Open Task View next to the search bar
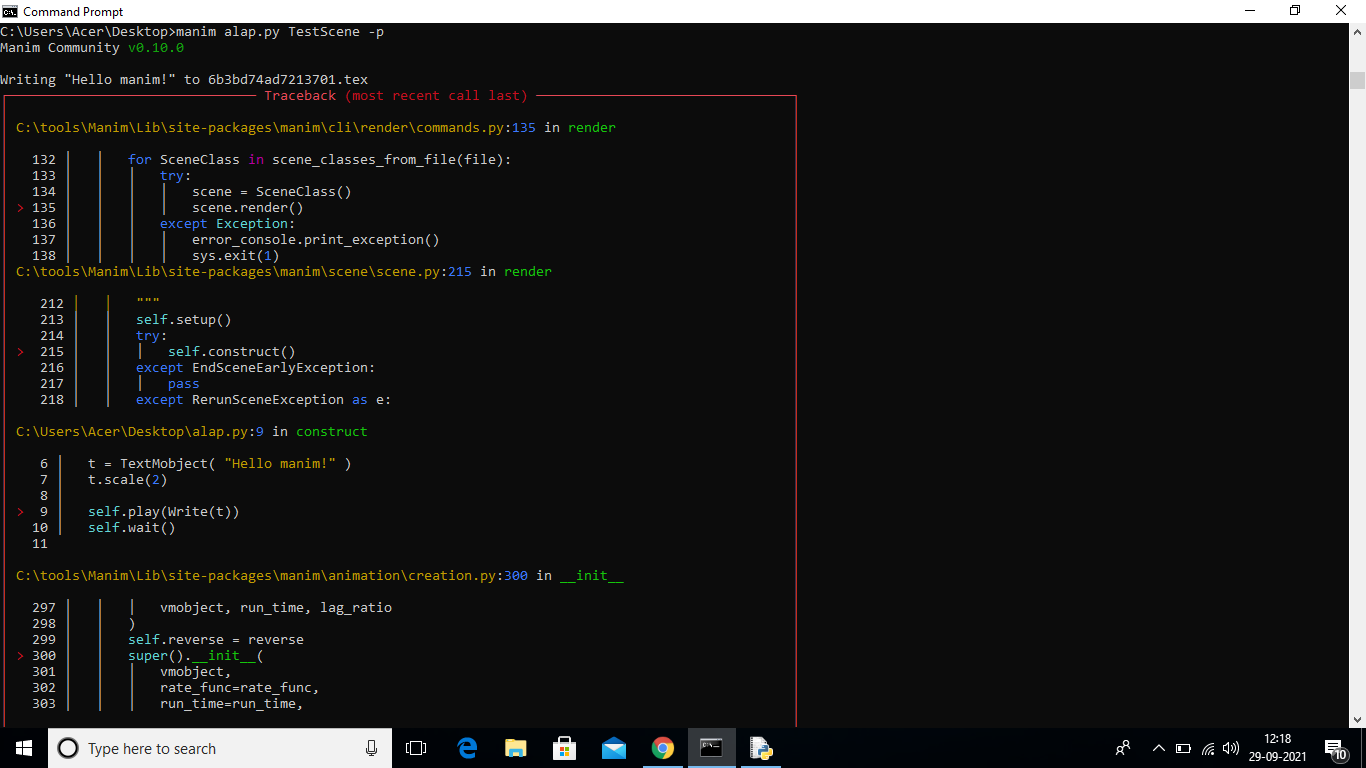The height and width of the screenshot is (768, 1366). click(x=416, y=747)
